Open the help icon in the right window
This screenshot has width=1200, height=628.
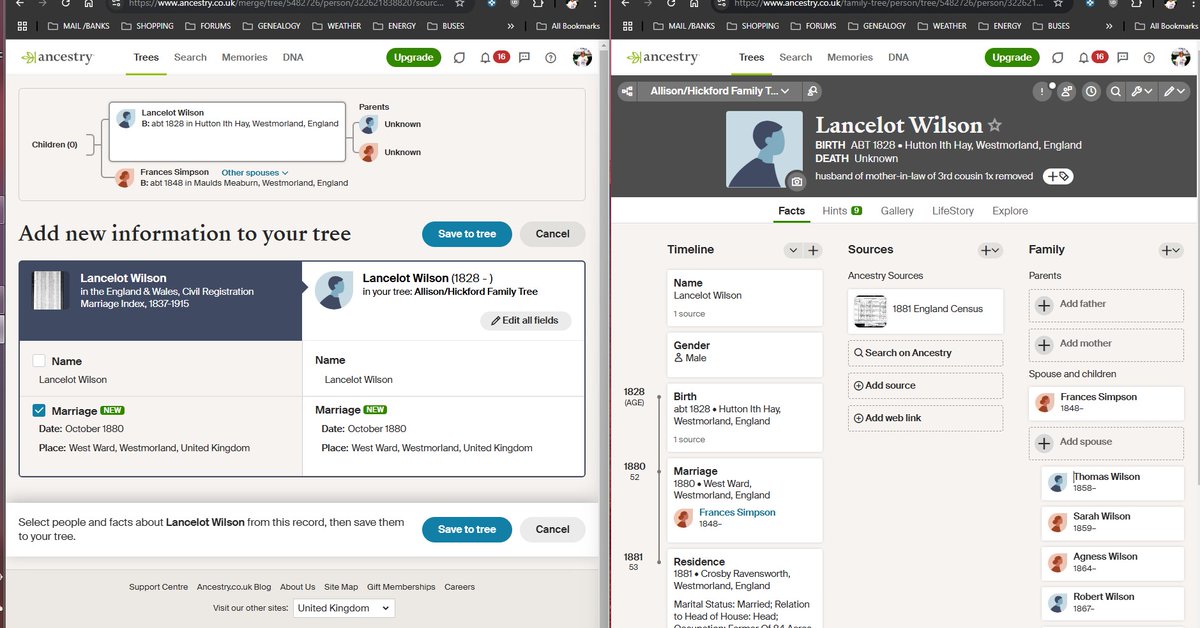point(1149,58)
